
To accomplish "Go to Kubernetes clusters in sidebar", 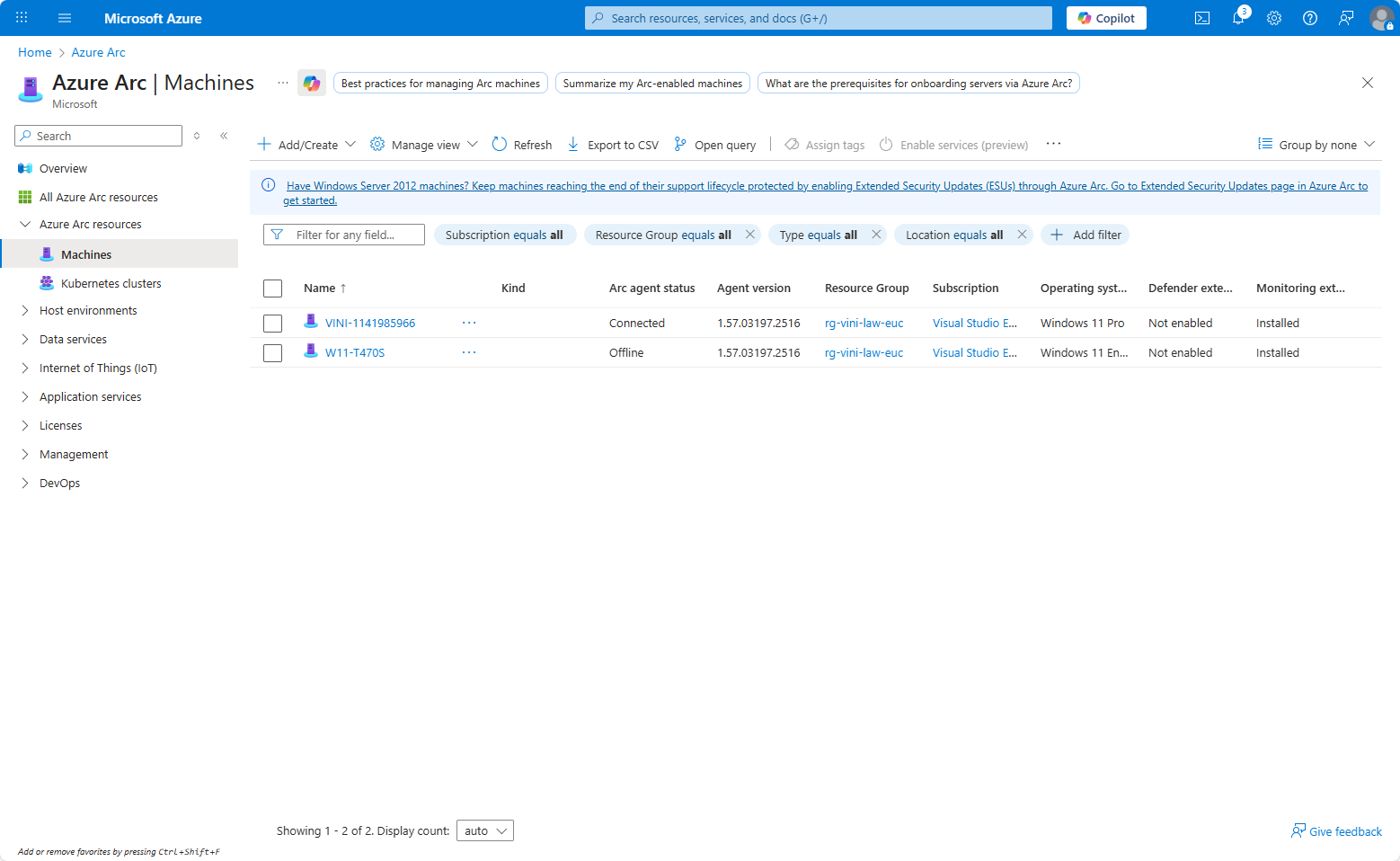I will point(111,284).
